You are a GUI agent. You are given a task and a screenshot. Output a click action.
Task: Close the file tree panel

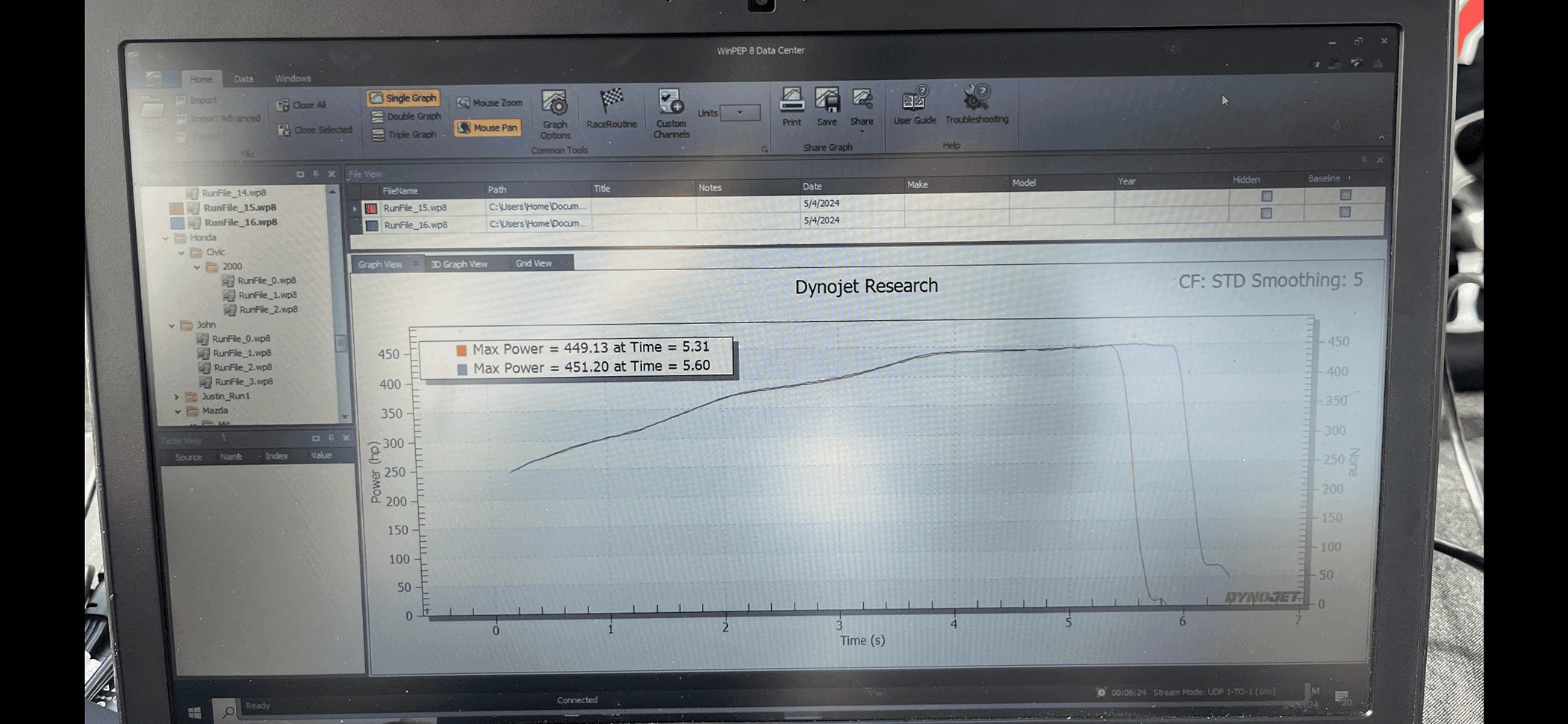coord(332,174)
